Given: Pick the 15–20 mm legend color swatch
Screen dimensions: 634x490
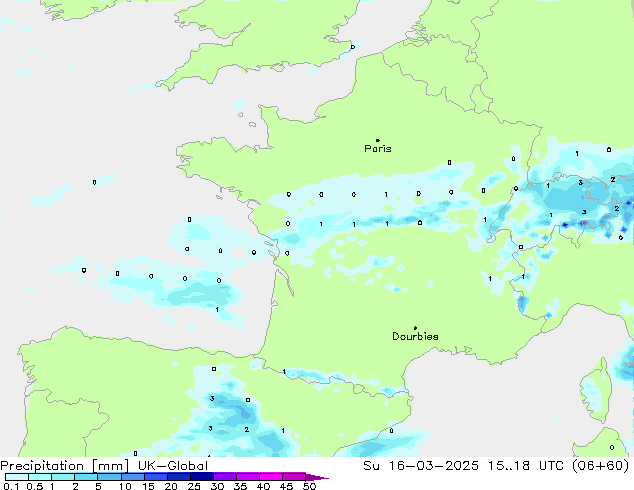Looking at the screenshot, I should tap(155, 477).
